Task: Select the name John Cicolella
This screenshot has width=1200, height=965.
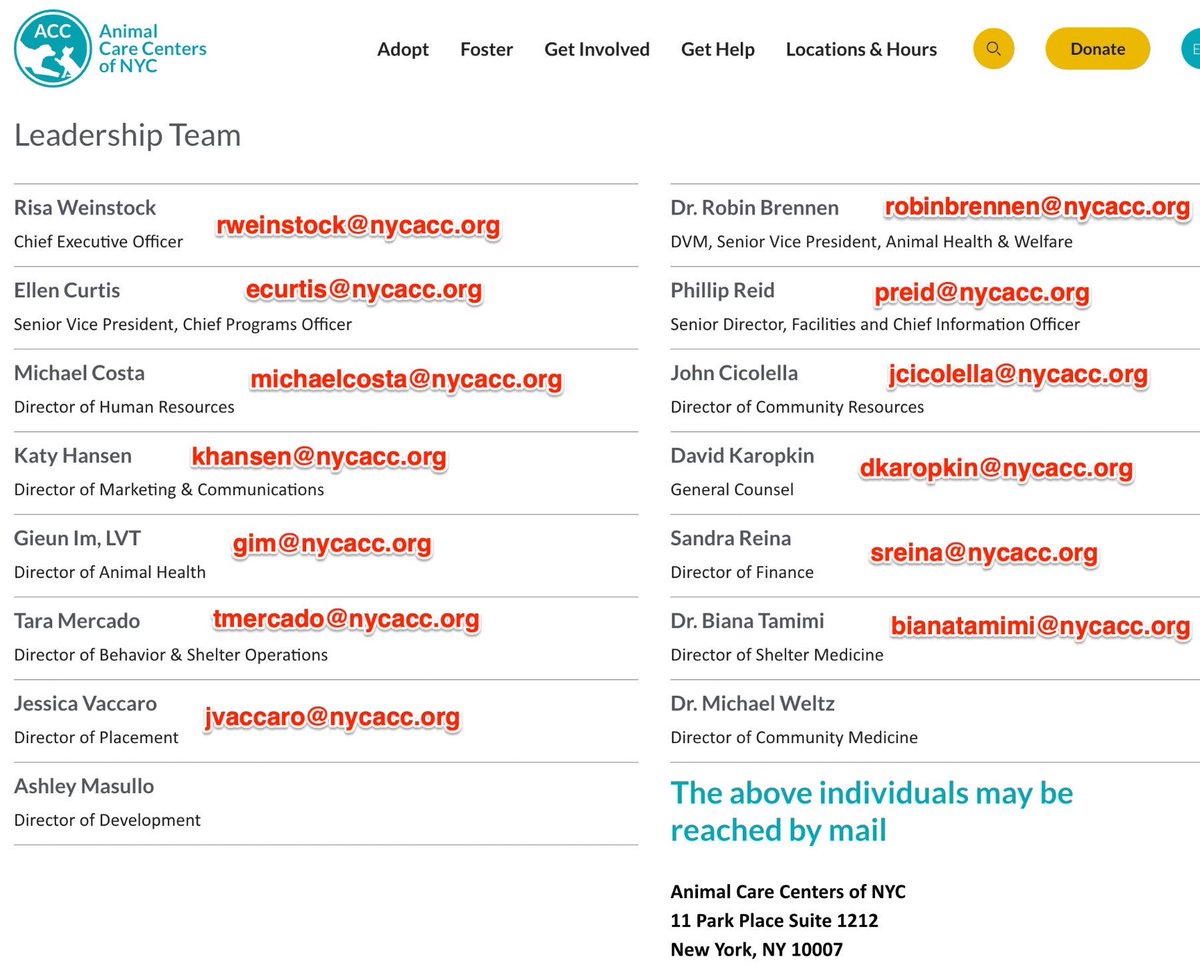Action: coord(734,373)
